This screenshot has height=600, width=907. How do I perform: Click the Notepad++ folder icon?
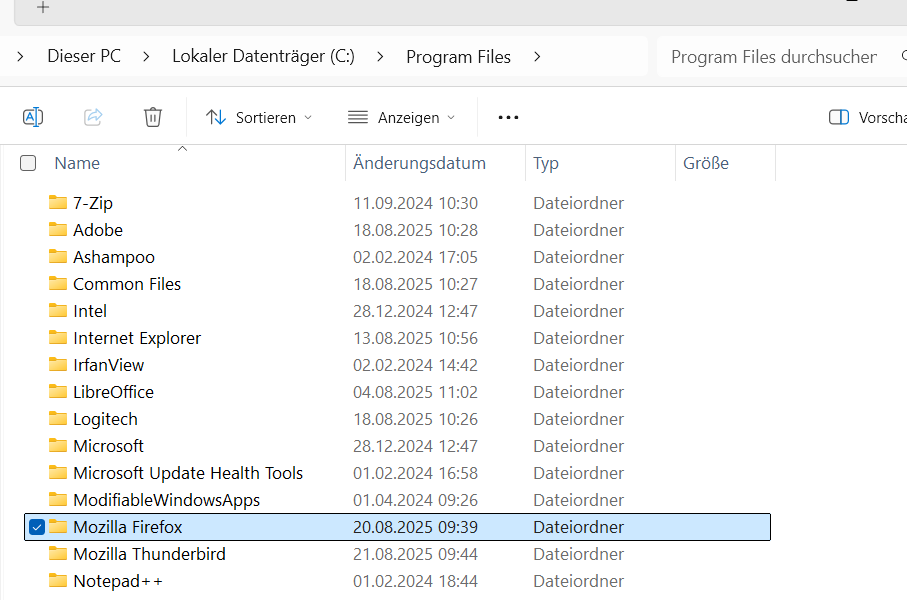pyautogui.click(x=58, y=580)
